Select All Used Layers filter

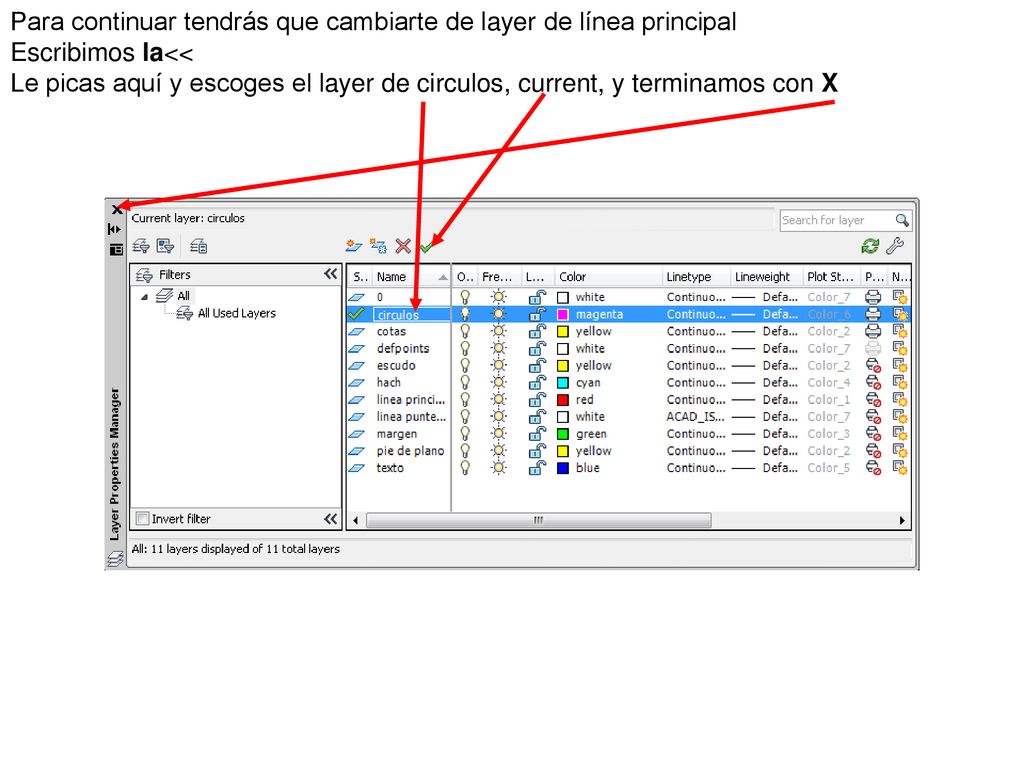coord(236,313)
